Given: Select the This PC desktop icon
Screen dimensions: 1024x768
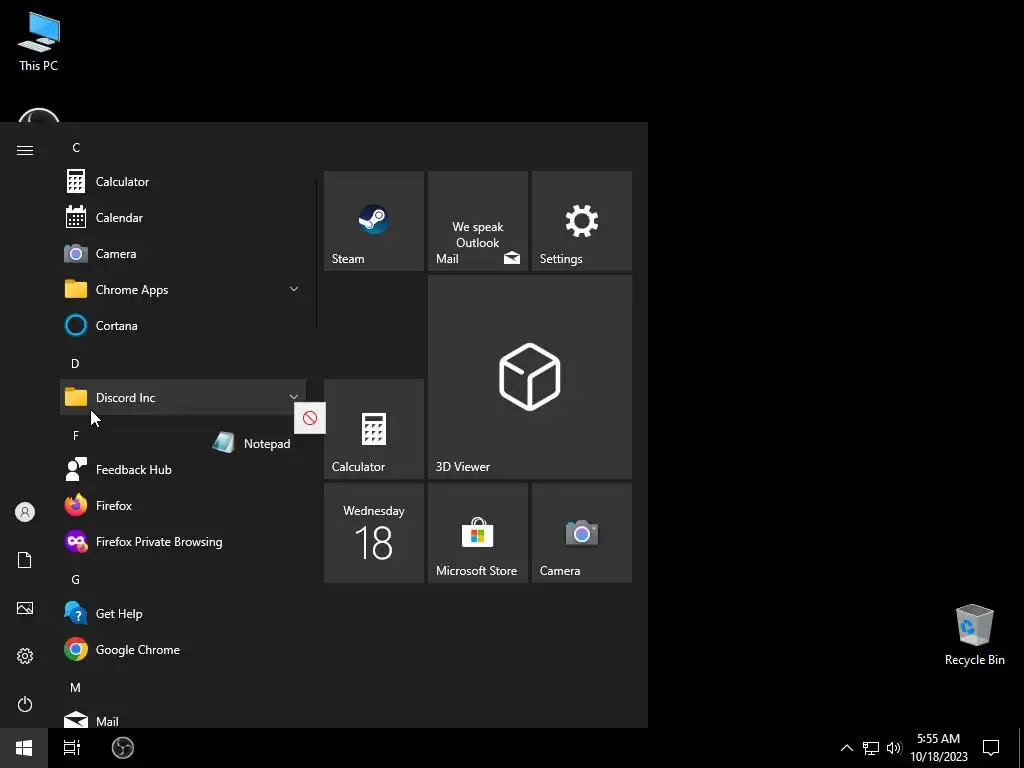Looking at the screenshot, I should pos(39,41).
